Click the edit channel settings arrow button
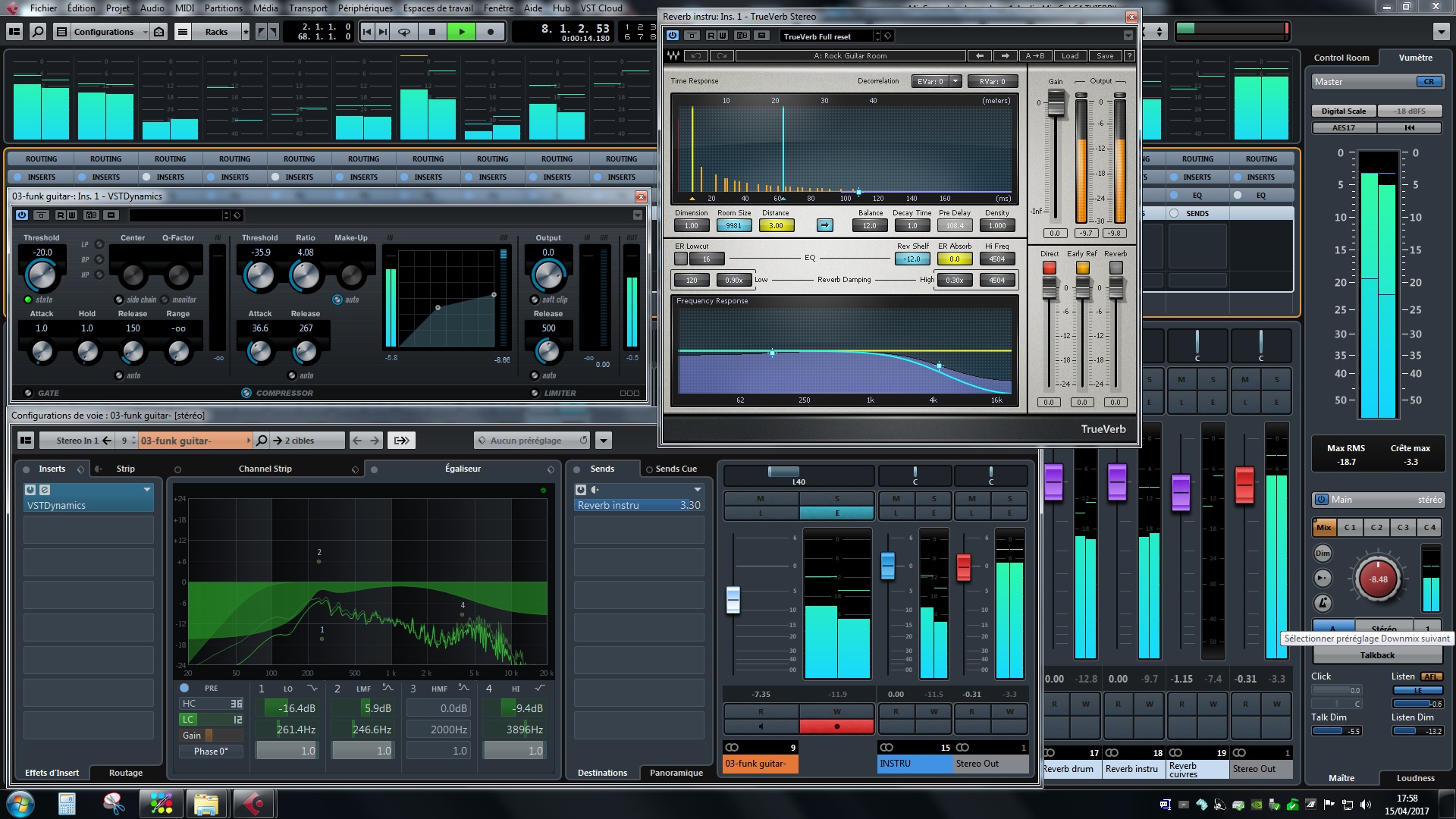The image size is (1456, 819). 402,441
